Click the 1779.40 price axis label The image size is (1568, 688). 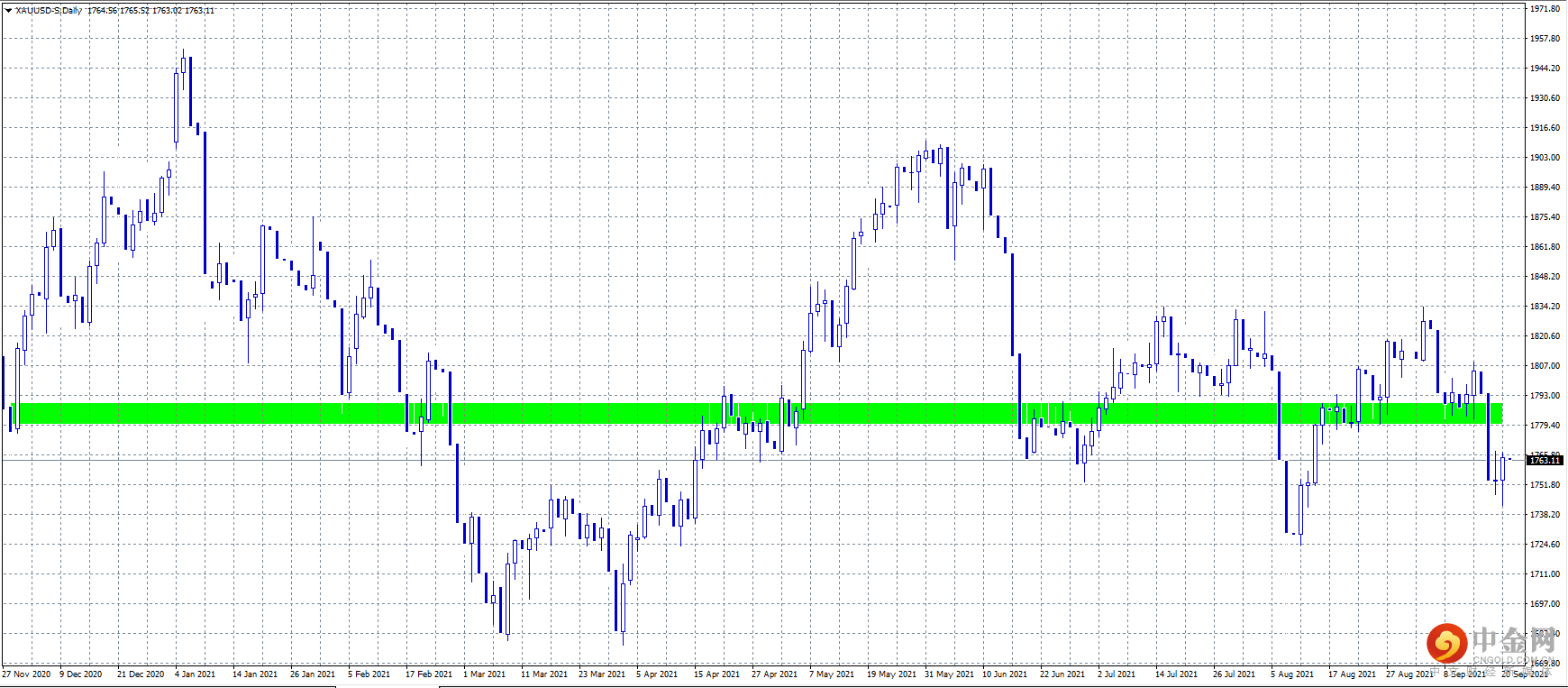tap(1545, 426)
